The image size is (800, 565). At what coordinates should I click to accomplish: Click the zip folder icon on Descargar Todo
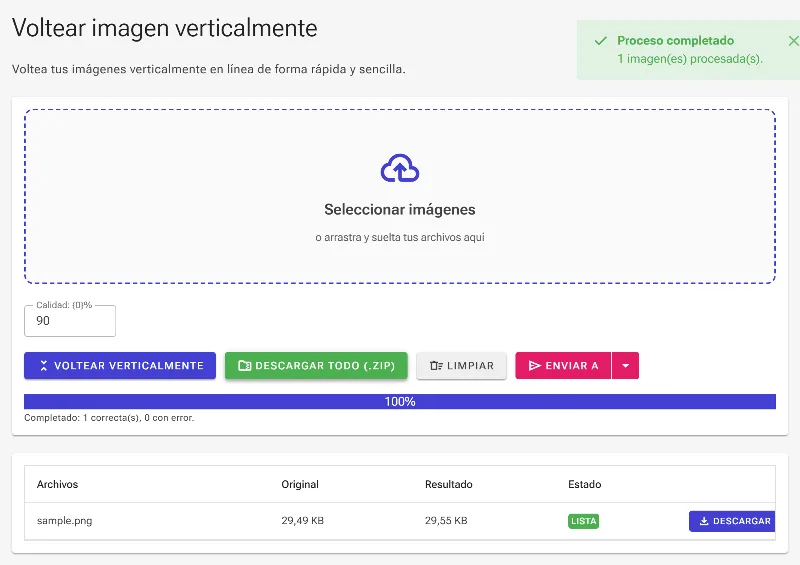pyautogui.click(x=245, y=365)
